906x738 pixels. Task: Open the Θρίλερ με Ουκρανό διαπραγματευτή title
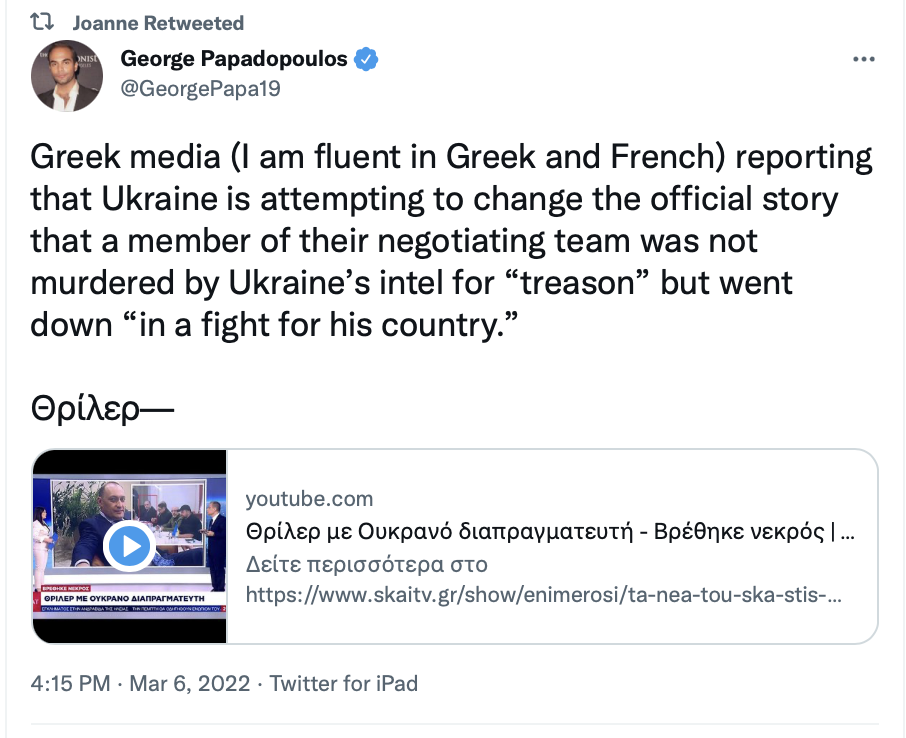coord(550,531)
